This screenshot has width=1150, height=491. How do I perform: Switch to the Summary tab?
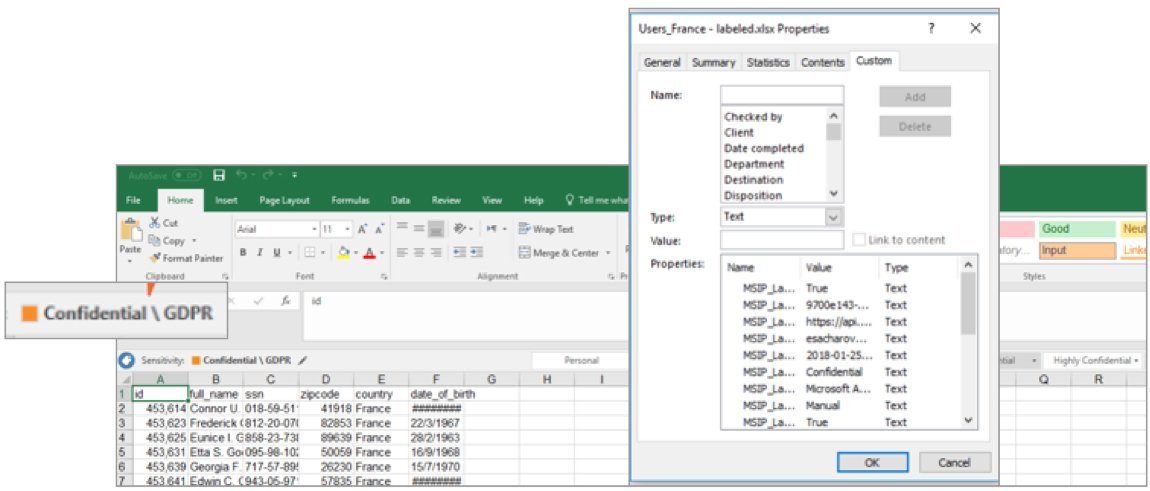(713, 62)
